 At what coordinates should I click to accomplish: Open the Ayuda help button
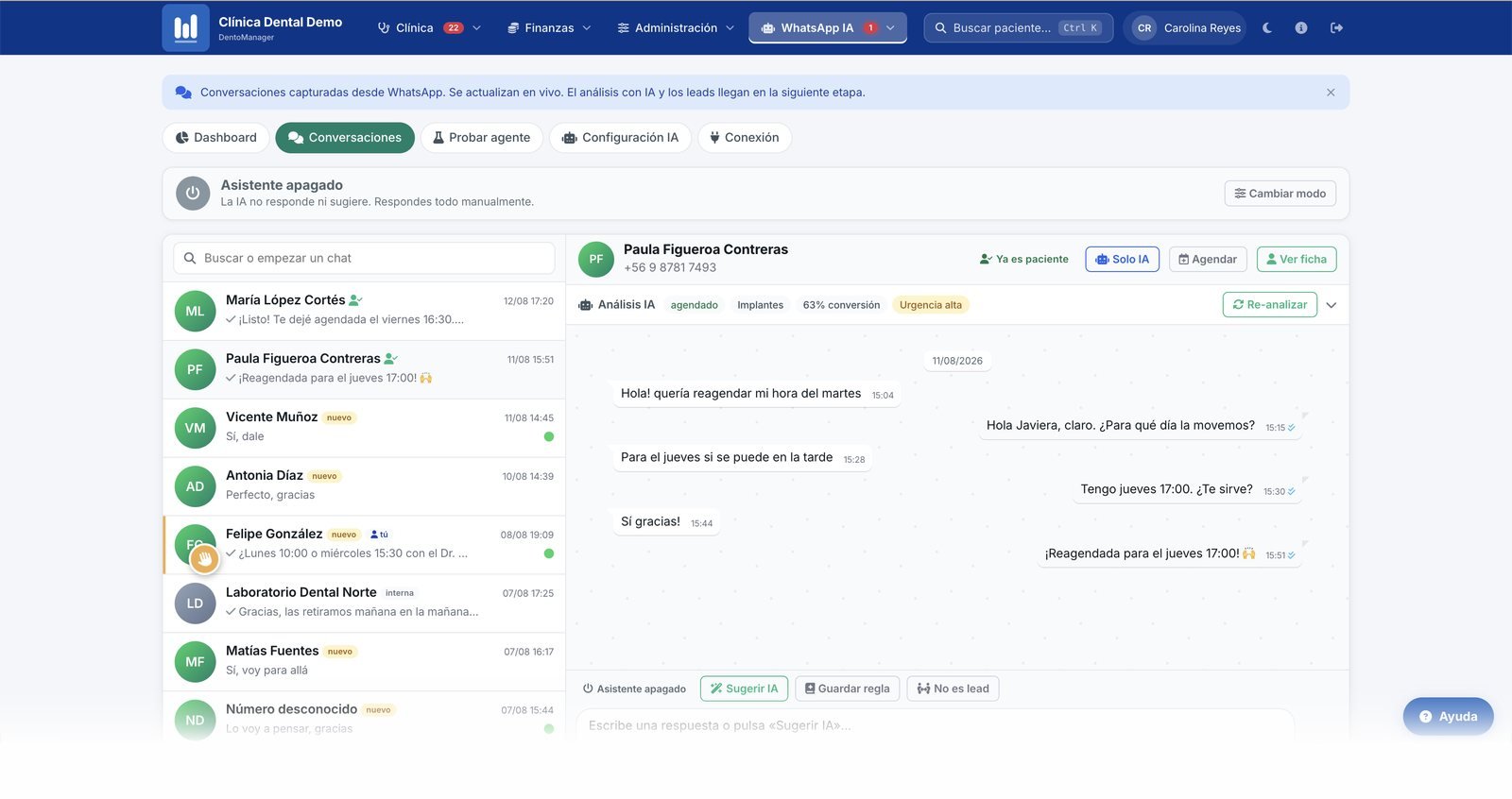tap(1448, 717)
